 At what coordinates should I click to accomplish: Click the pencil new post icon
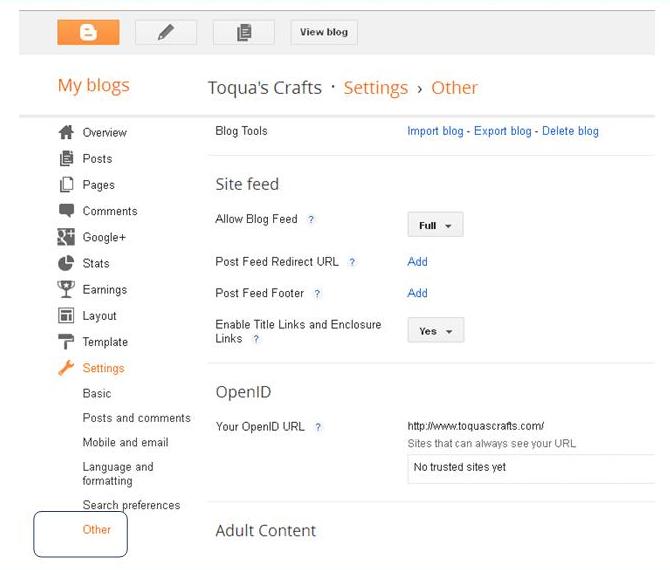coord(166,32)
